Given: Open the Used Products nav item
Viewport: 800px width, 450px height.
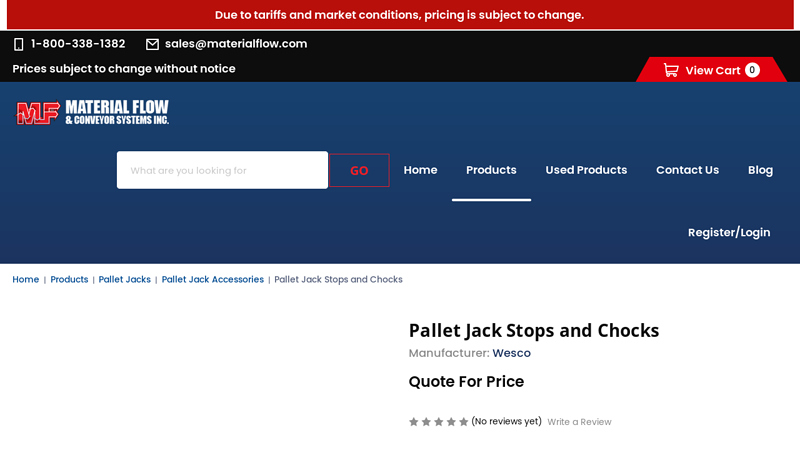Looking at the screenshot, I should pyautogui.click(x=586, y=170).
